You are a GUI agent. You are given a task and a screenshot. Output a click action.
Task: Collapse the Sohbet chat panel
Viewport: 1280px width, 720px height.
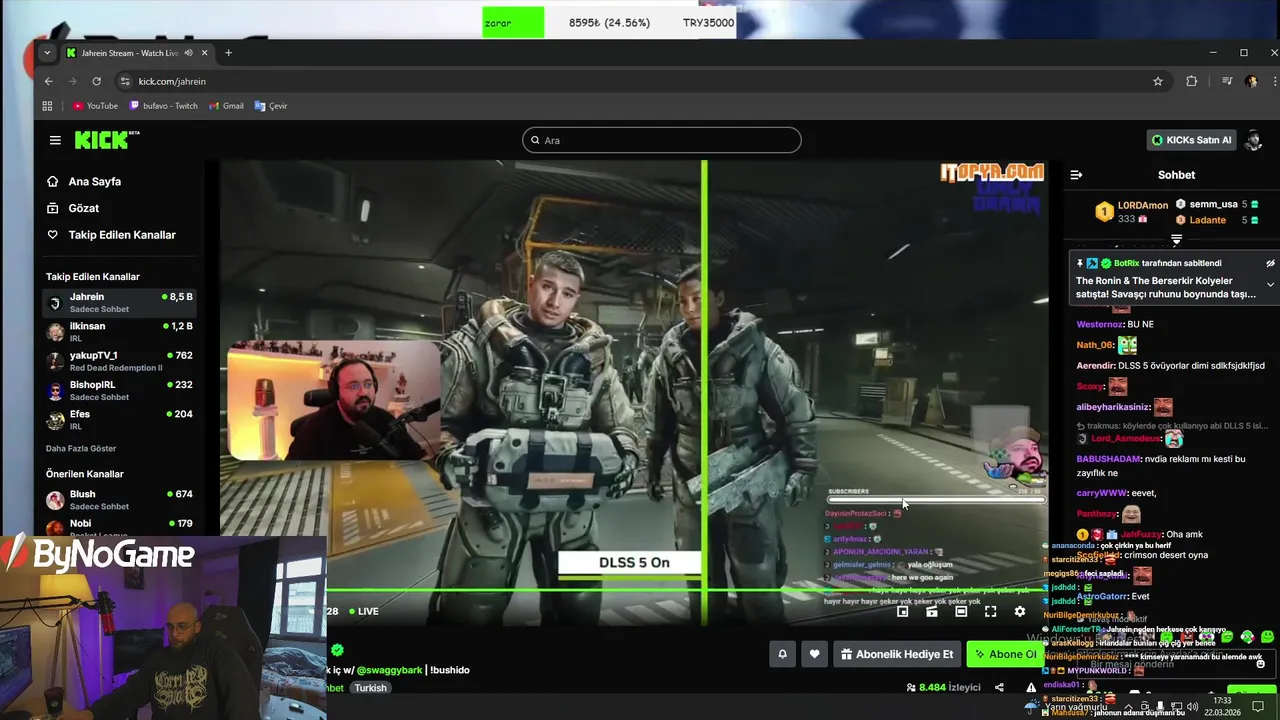[1076, 174]
